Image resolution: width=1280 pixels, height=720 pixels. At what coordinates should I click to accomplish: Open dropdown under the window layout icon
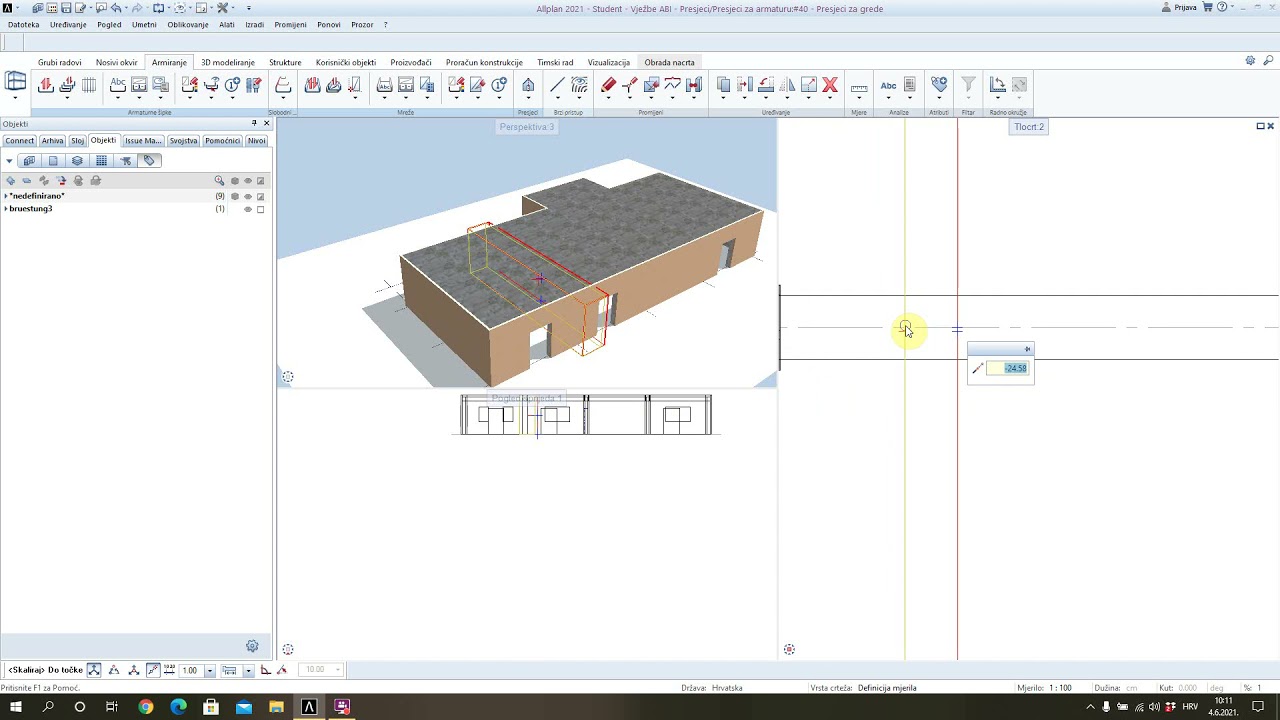[15, 98]
